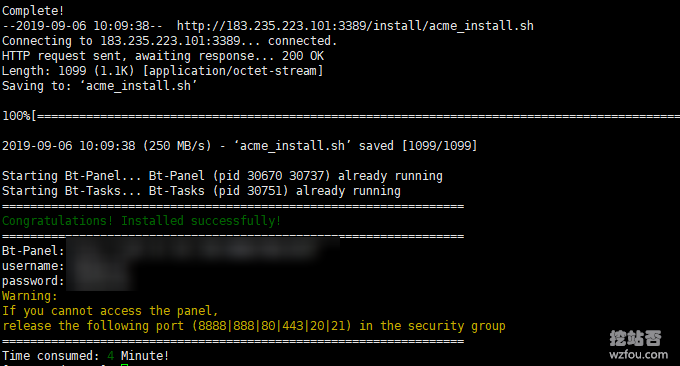The image size is (680, 366).
Task: Click the 'Time consumed' line's green number 4
Action: (111, 356)
